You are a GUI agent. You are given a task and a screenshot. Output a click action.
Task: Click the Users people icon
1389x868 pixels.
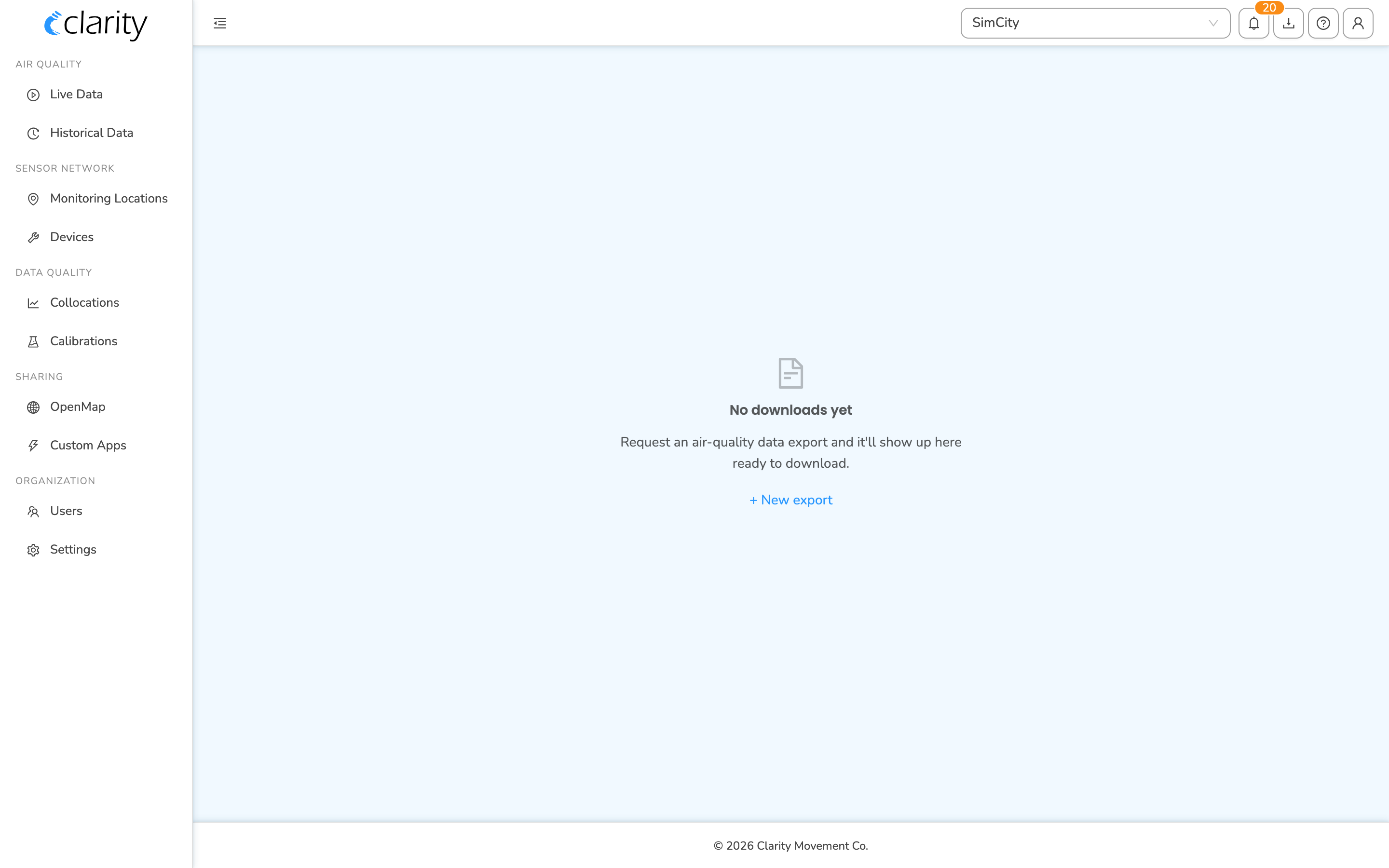(33, 512)
